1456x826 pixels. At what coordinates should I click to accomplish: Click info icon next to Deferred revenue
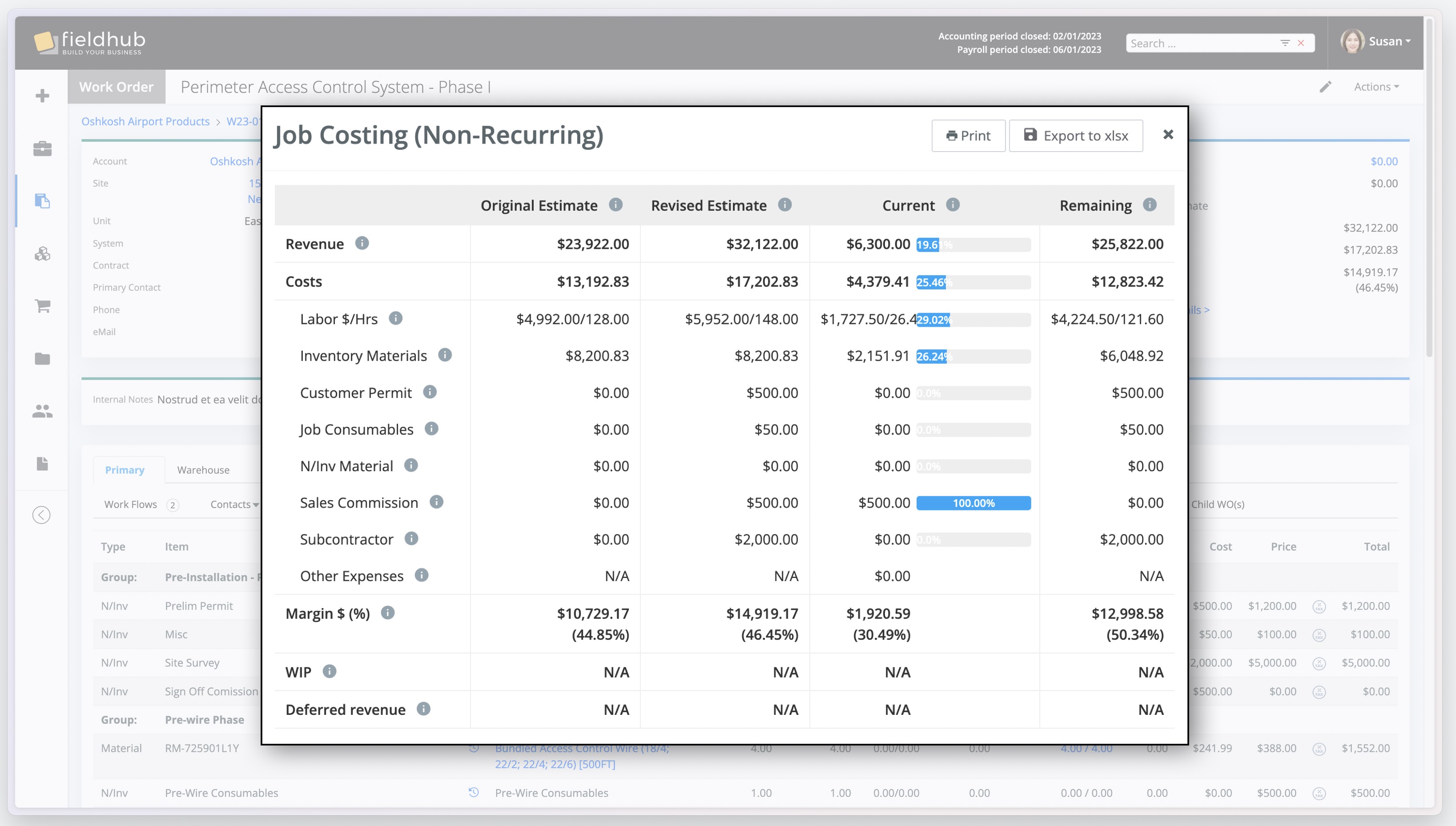[423, 709]
